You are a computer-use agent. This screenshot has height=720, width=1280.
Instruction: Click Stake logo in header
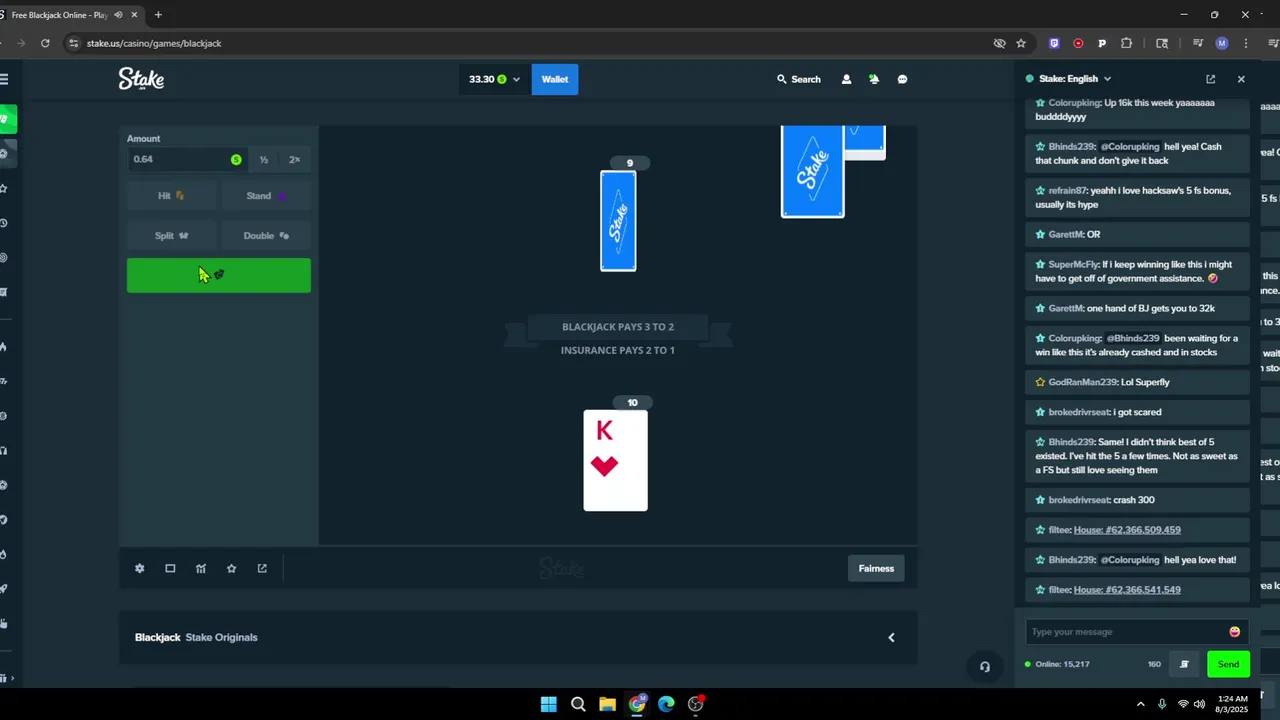(141, 79)
